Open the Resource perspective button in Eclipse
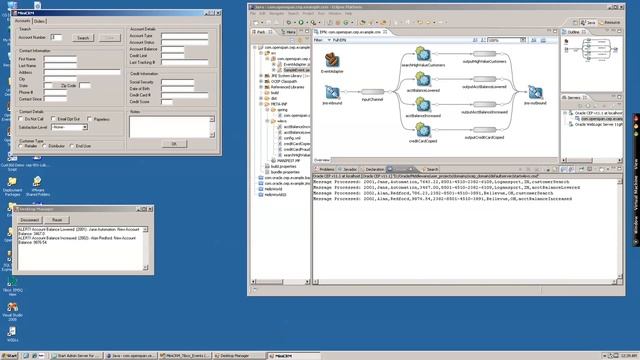 pyautogui.click(x=610, y=22)
